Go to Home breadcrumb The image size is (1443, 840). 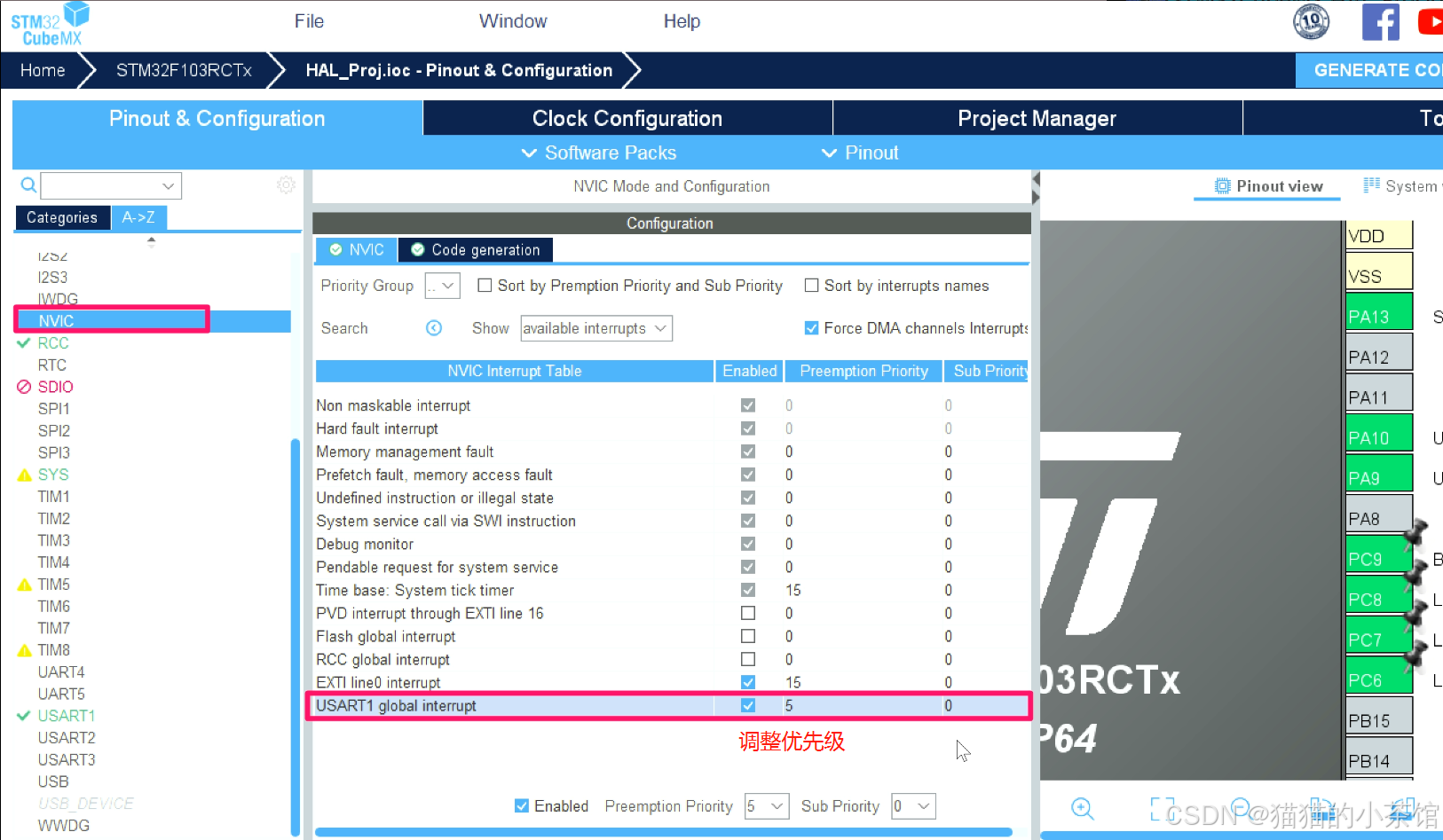[x=43, y=70]
